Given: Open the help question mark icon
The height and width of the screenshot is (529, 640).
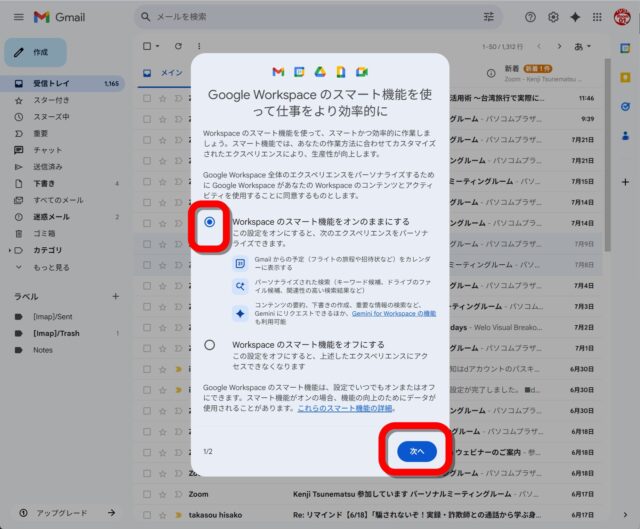Looking at the screenshot, I should click(x=530, y=17).
